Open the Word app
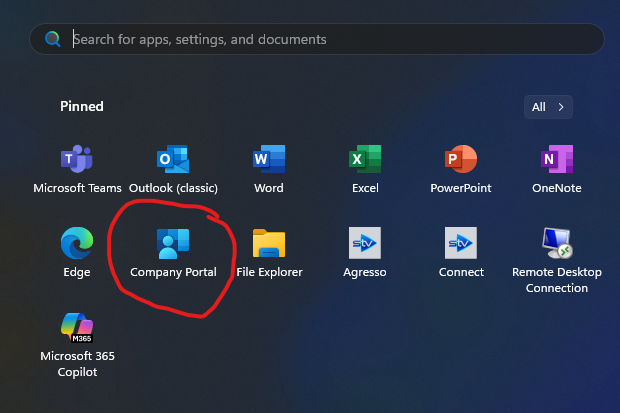Viewport: 620px width, 413px height. 269,169
